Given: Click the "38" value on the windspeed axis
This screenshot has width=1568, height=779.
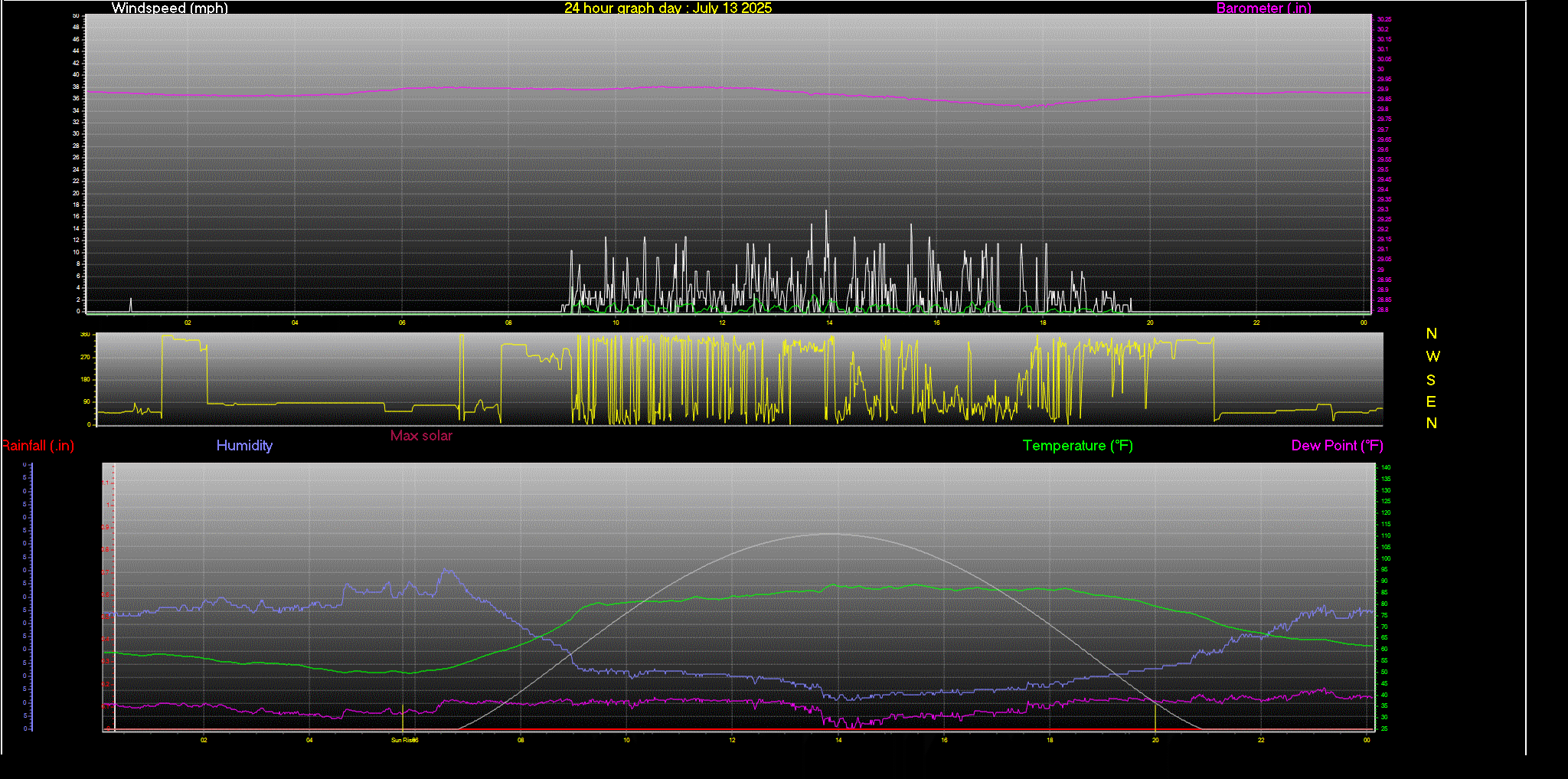Looking at the screenshot, I should [76, 87].
